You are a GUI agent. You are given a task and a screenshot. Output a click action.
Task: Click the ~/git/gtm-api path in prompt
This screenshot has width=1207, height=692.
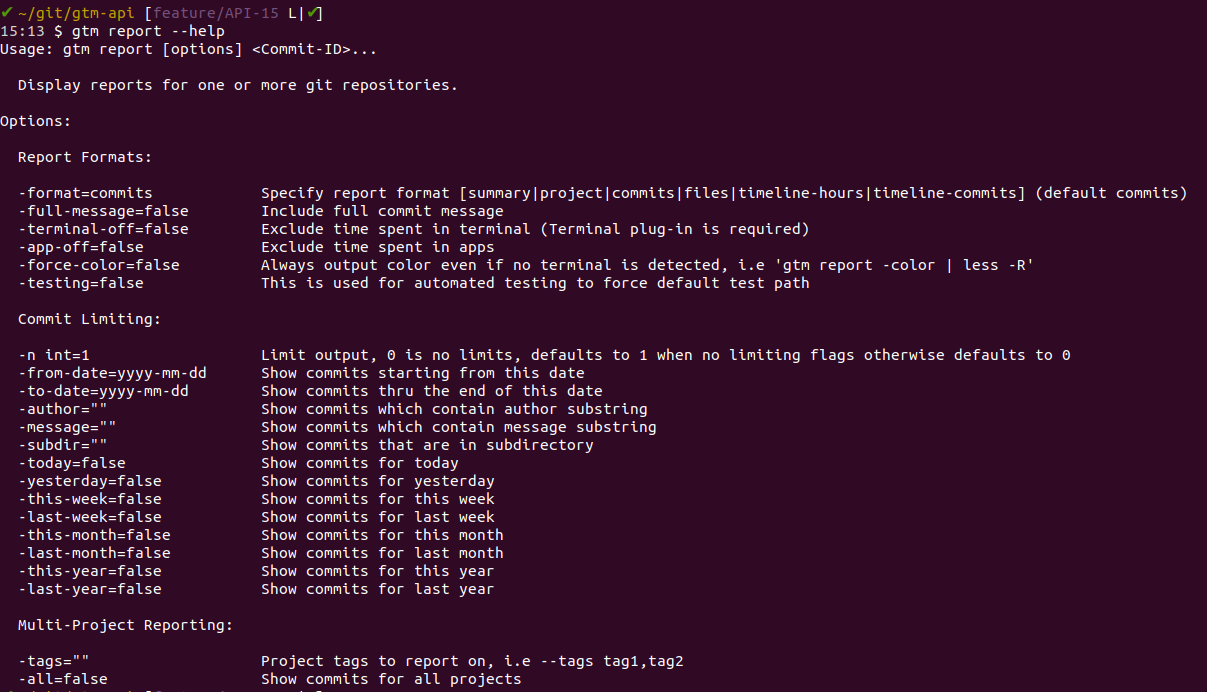pos(77,13)
